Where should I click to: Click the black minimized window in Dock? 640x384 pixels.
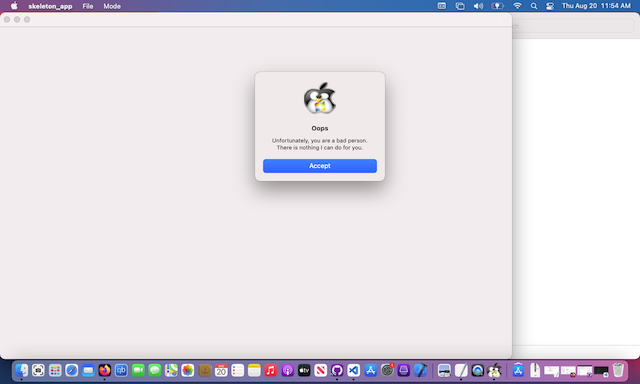[601, 371]
